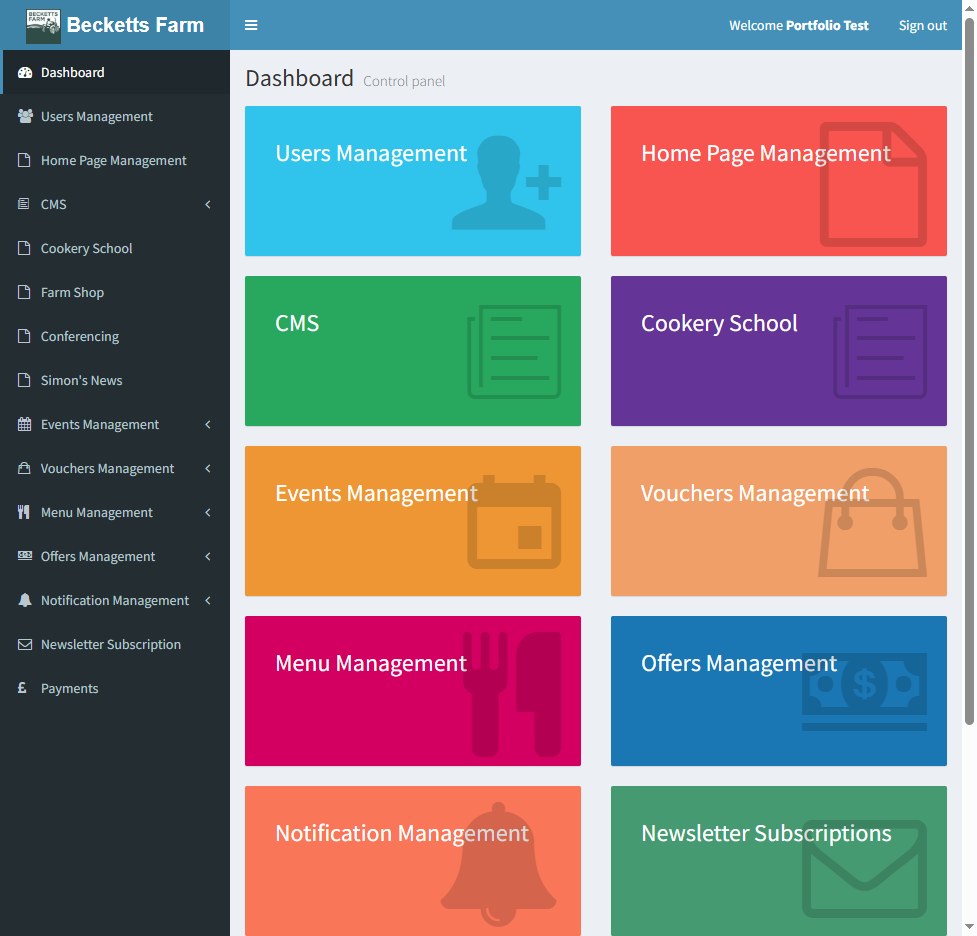The image size is (977, 936).
Task: Click the bell icon on Notification Management tile
Action: tap(498, 864)
